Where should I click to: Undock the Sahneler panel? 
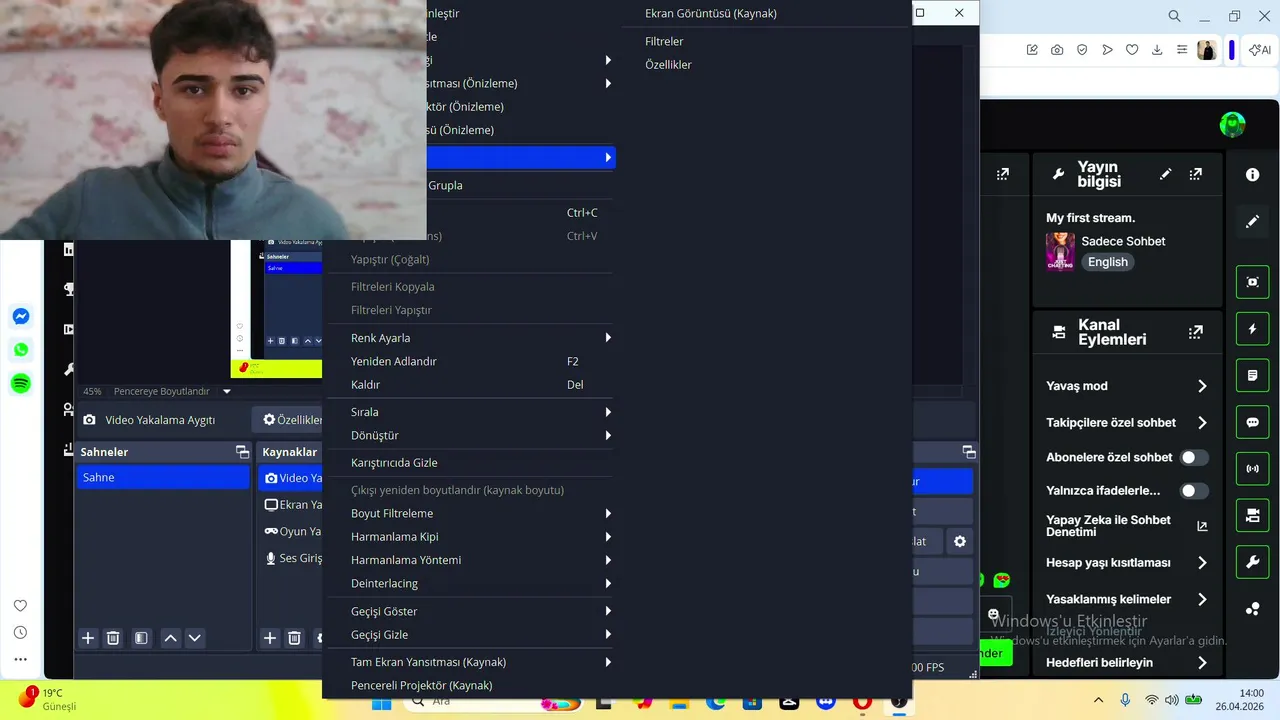[242, 452]
